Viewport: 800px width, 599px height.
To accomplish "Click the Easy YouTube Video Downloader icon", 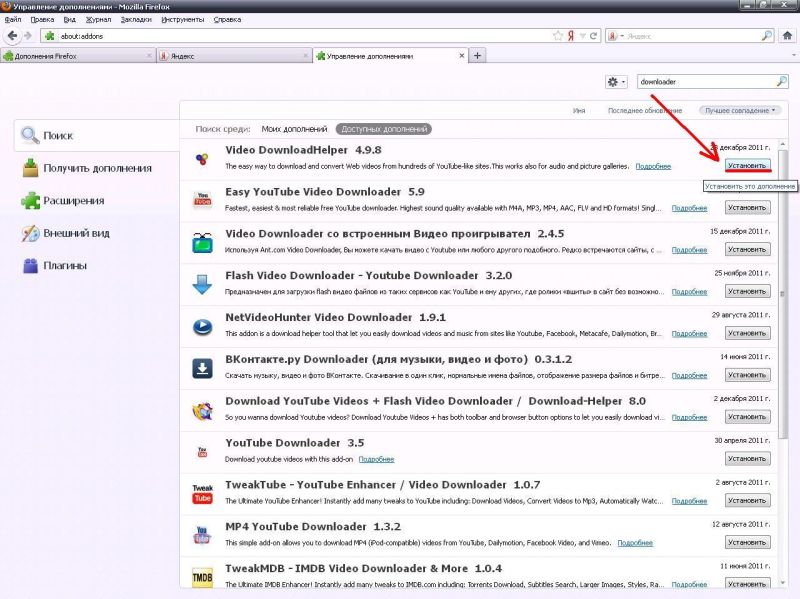I will coord(202,200).
